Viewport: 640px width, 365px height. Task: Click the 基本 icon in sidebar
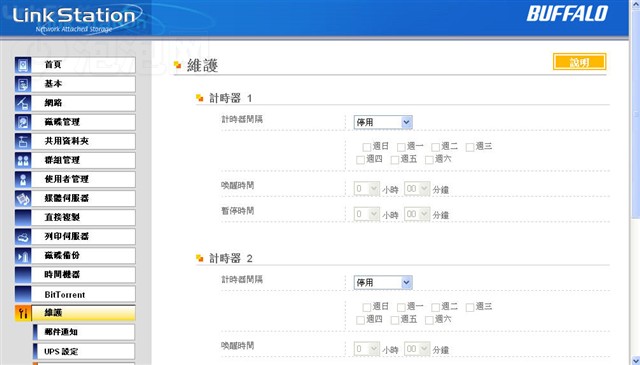click(23, 84)
